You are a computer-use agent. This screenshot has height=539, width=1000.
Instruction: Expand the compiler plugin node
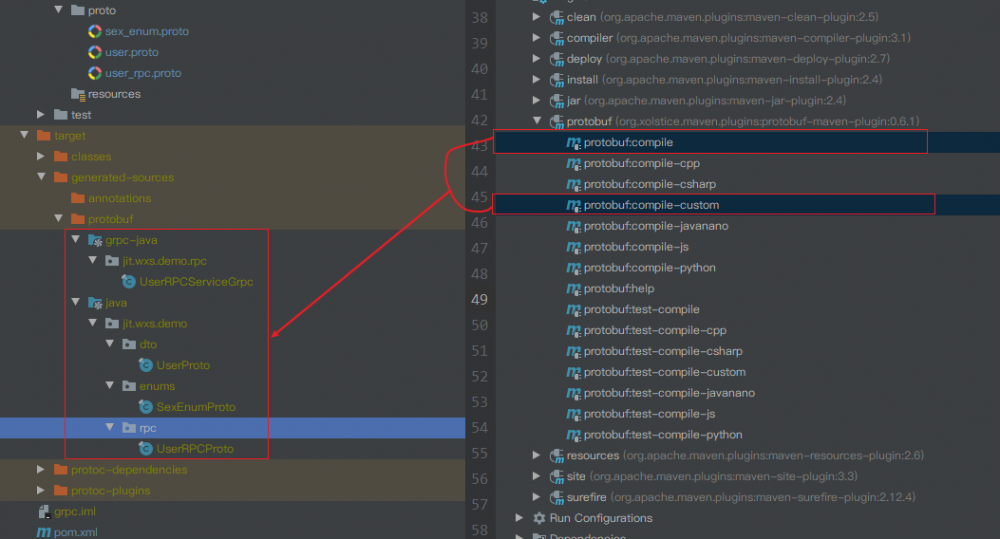pyautogui.click(x=536, y=38)
